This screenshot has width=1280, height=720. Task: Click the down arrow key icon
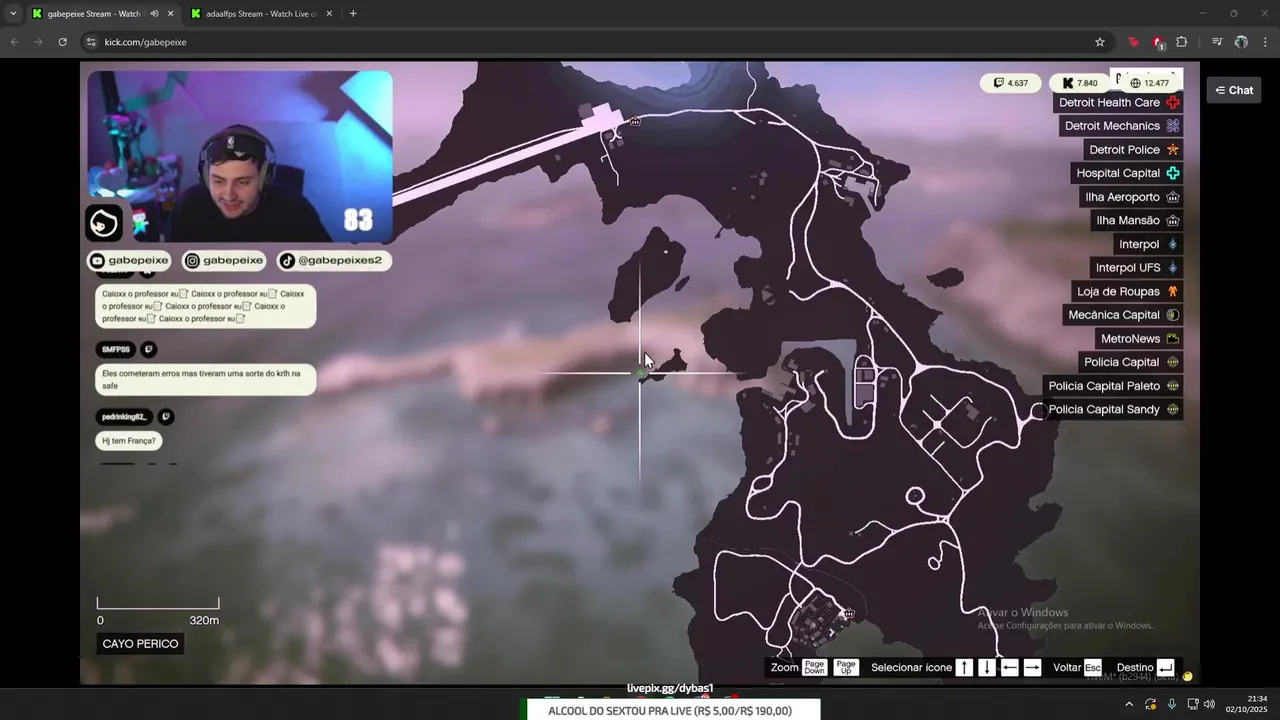pyautogui.click(x=987, y=667)
